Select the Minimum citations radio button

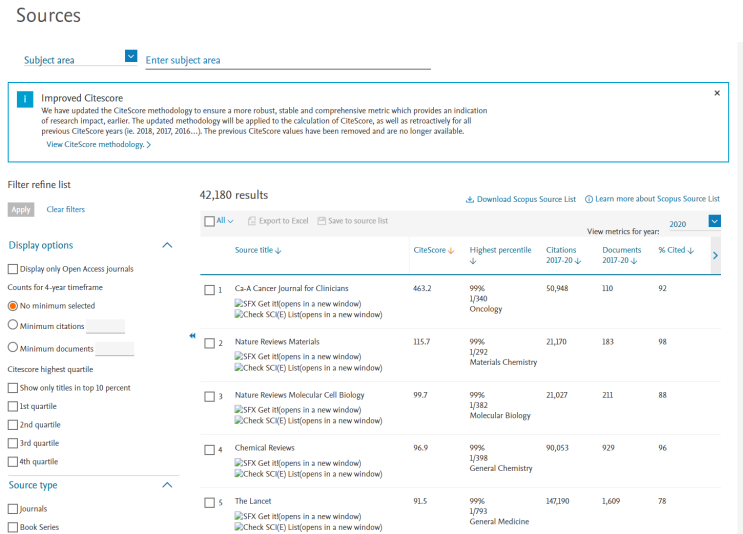13,325
